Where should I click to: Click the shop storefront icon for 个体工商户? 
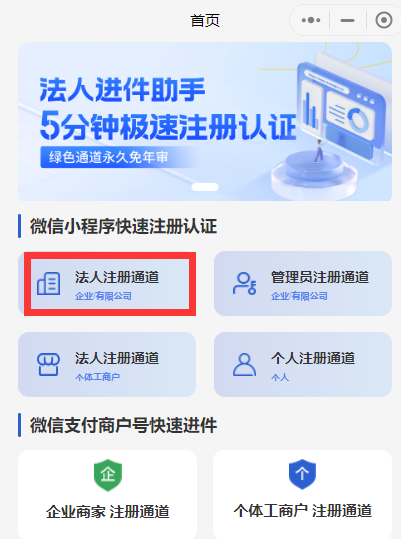point(48,364)
